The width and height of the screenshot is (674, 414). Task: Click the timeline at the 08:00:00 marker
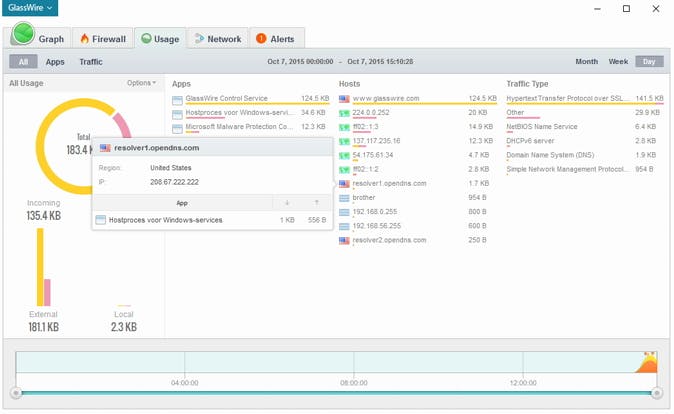coord(354,383)
